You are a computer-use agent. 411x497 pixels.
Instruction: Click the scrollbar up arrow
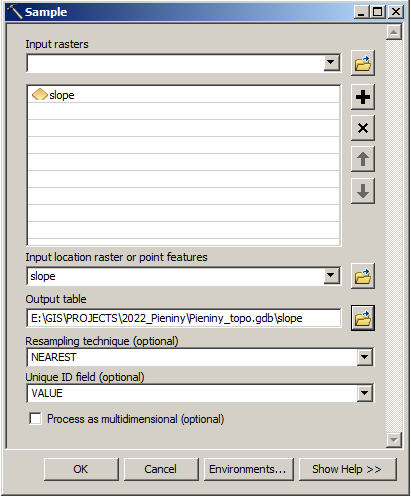[x=394, y=32]
